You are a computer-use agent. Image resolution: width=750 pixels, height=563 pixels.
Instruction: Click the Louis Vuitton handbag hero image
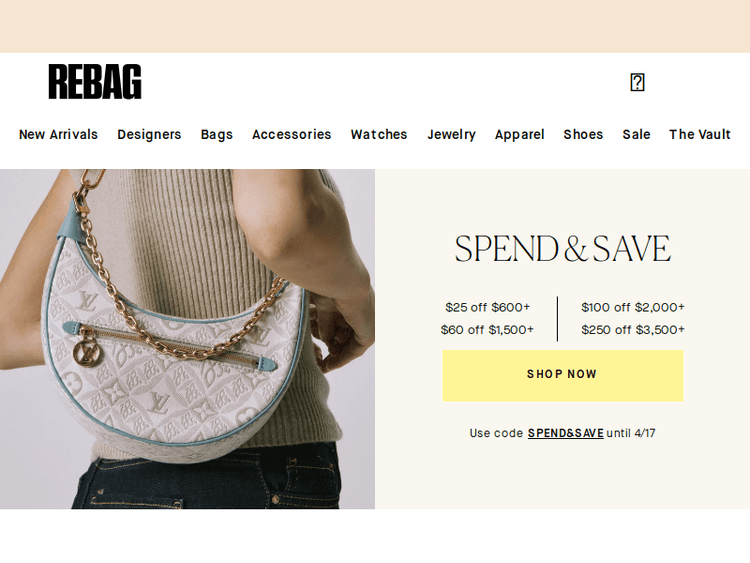[188, 339]
